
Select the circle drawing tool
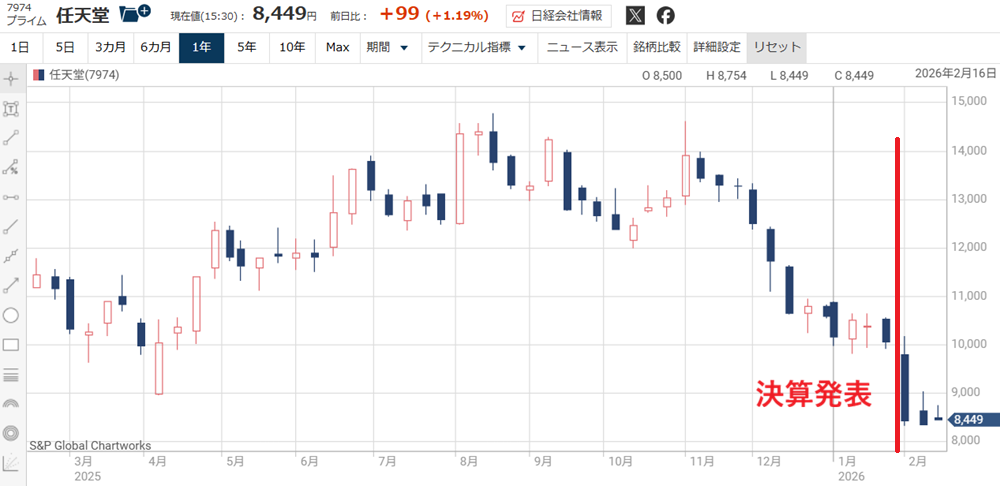point(12,315)
